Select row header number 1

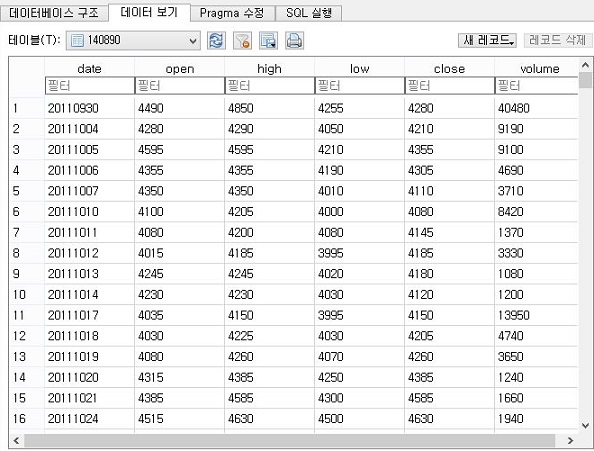point(27,108)
